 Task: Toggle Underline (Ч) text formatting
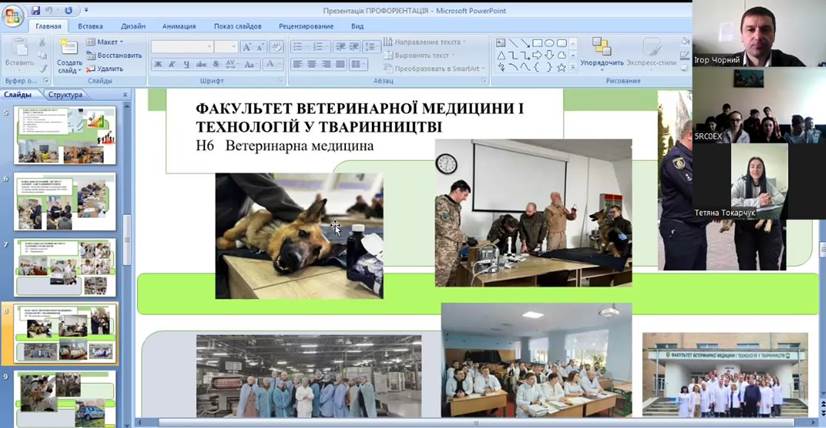click(185, 65)
